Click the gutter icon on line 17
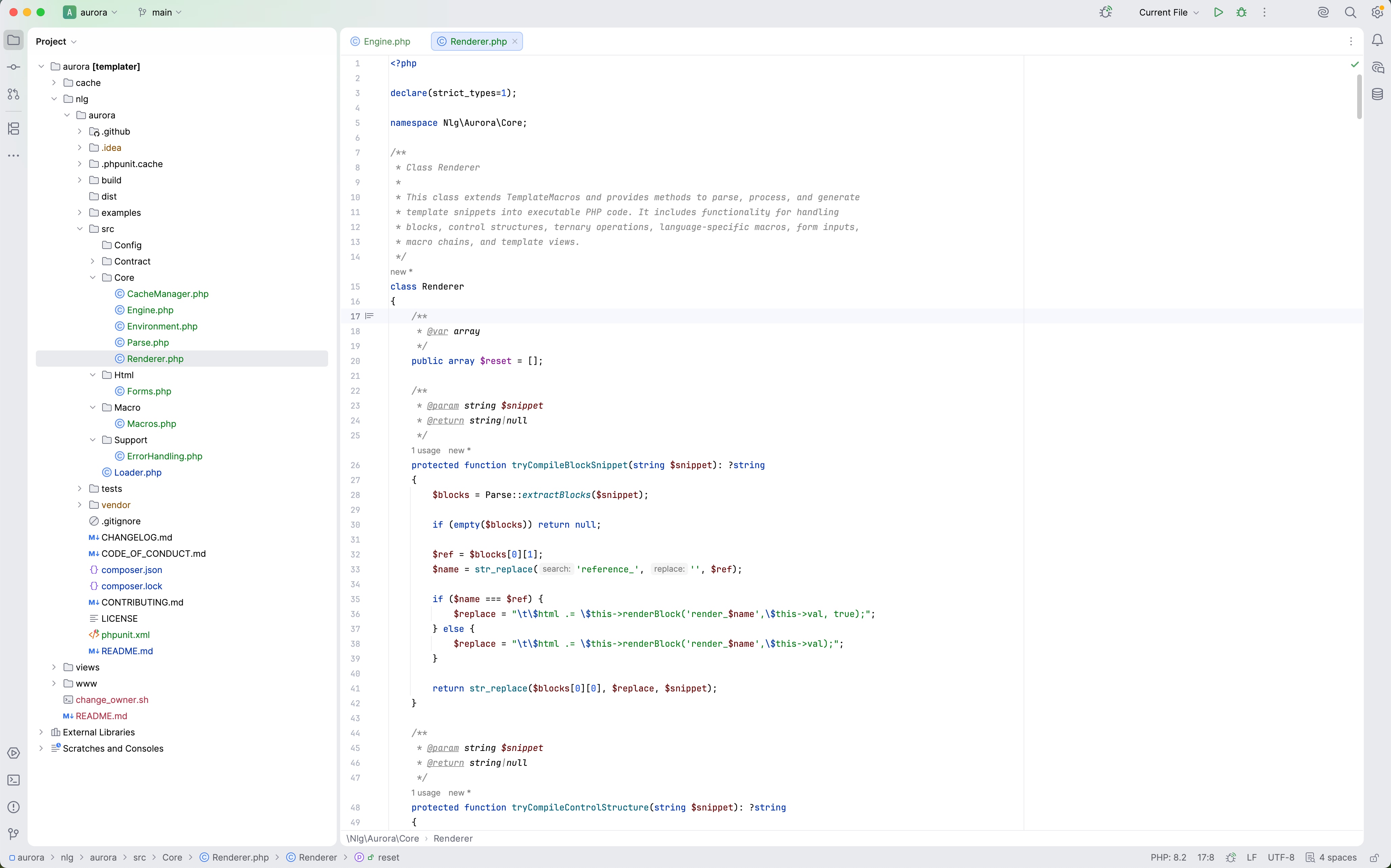Viewport: 1391px width, 868px height. pyautogui.click(x=370, y=316)
